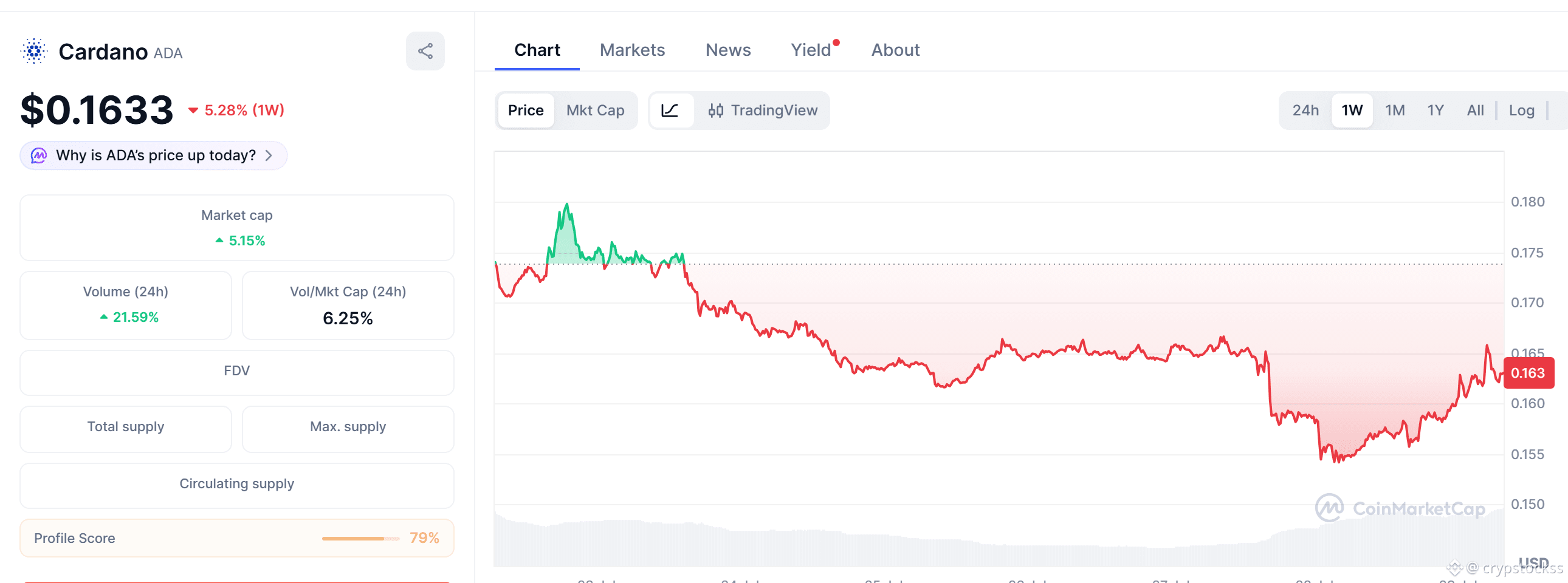Set chart range to All
The width and height of the screenshot is (1568, 583).
pos(1475,111)
